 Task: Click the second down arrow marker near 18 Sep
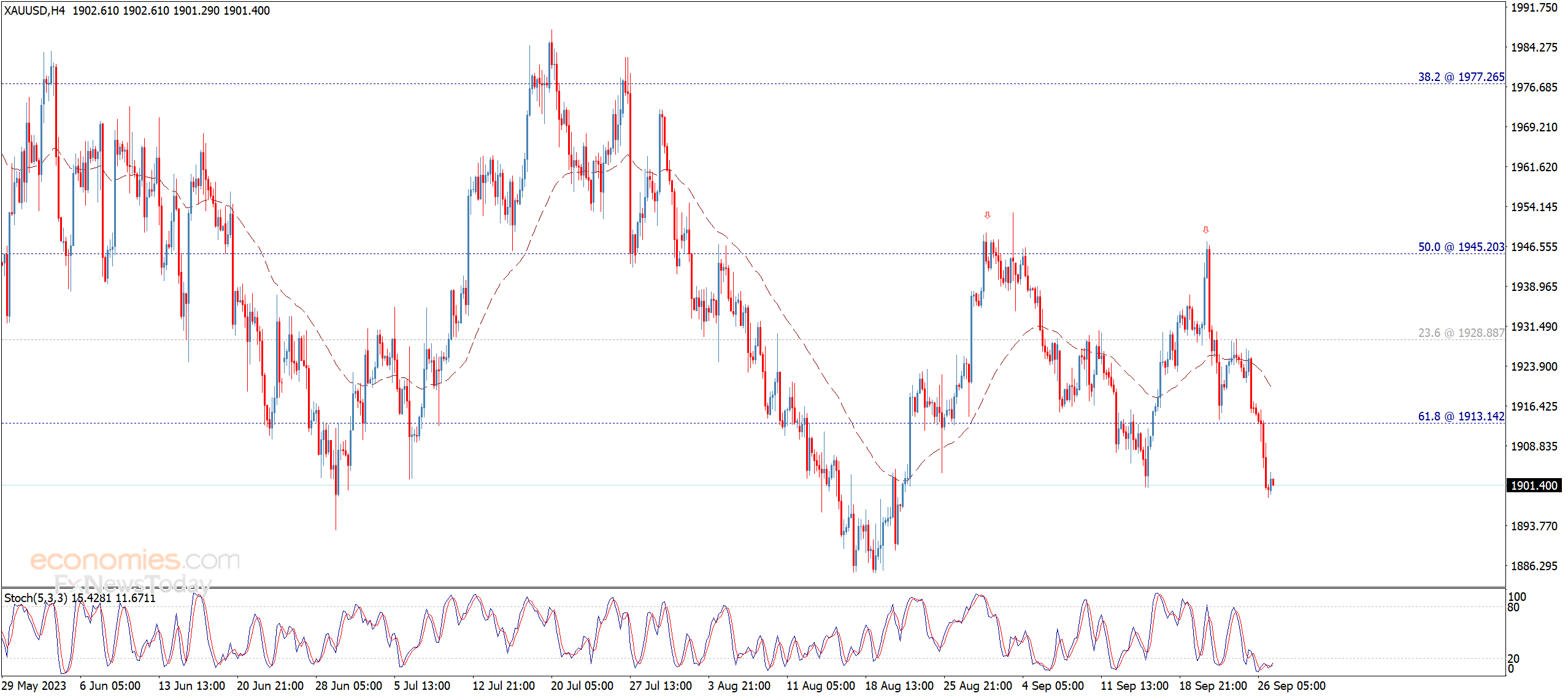[1205, 230]
